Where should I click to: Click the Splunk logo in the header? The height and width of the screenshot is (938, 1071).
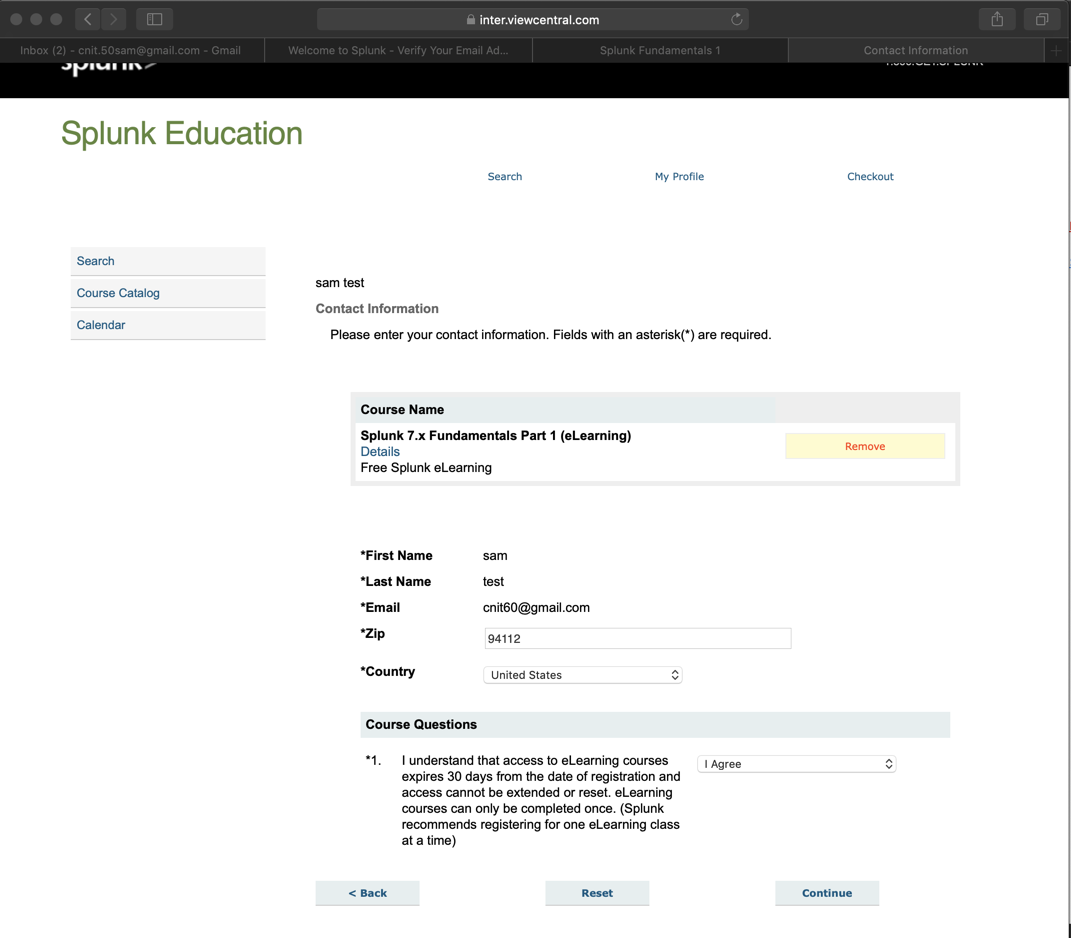(109, 67)
